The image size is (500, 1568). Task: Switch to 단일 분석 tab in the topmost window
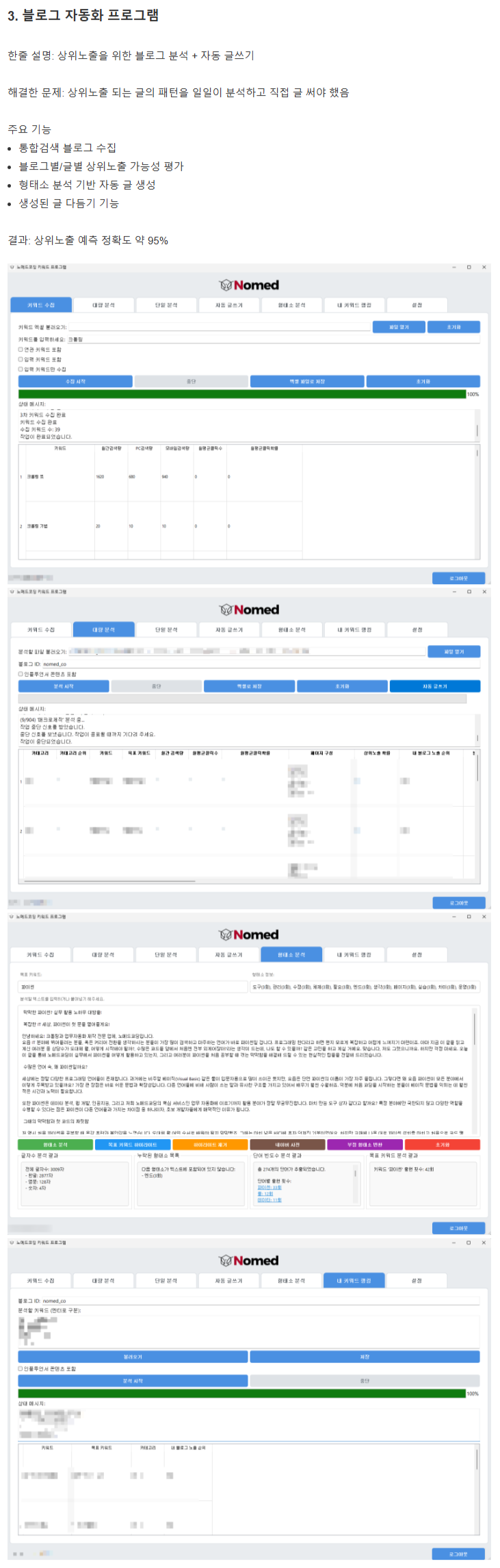pos(166,305)
